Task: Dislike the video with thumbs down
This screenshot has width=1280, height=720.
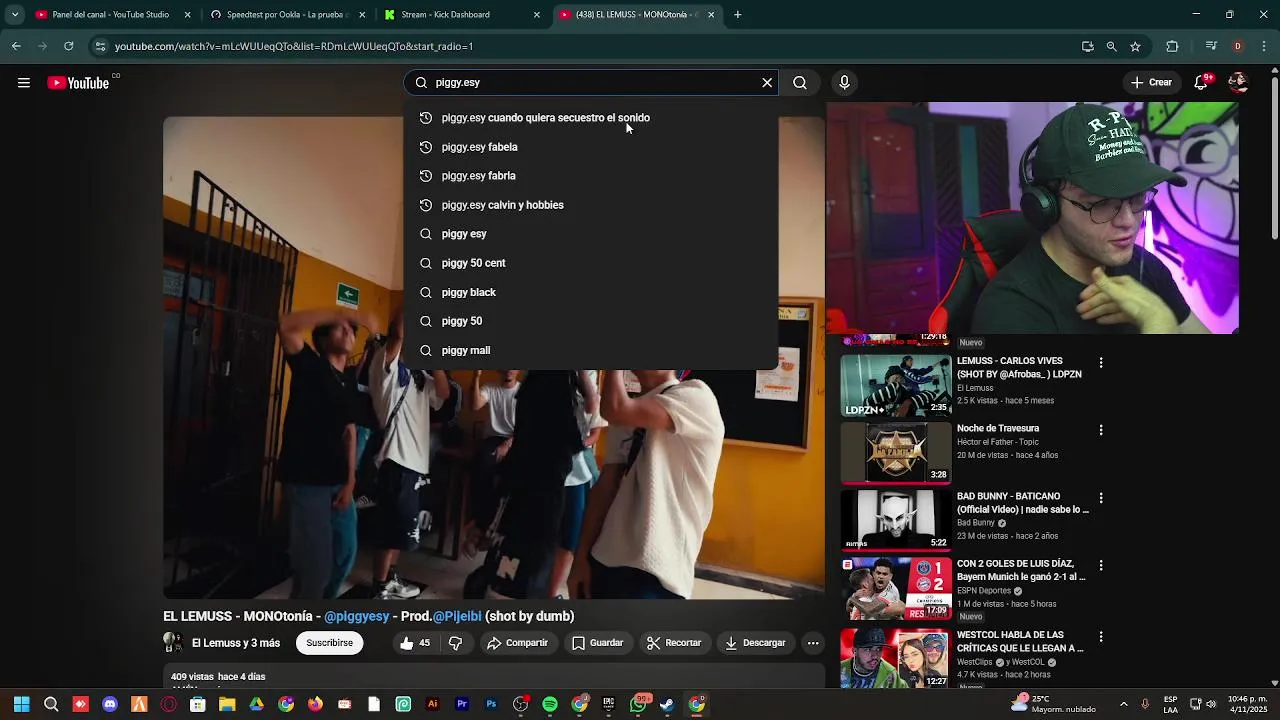Action: pos(455,643)
